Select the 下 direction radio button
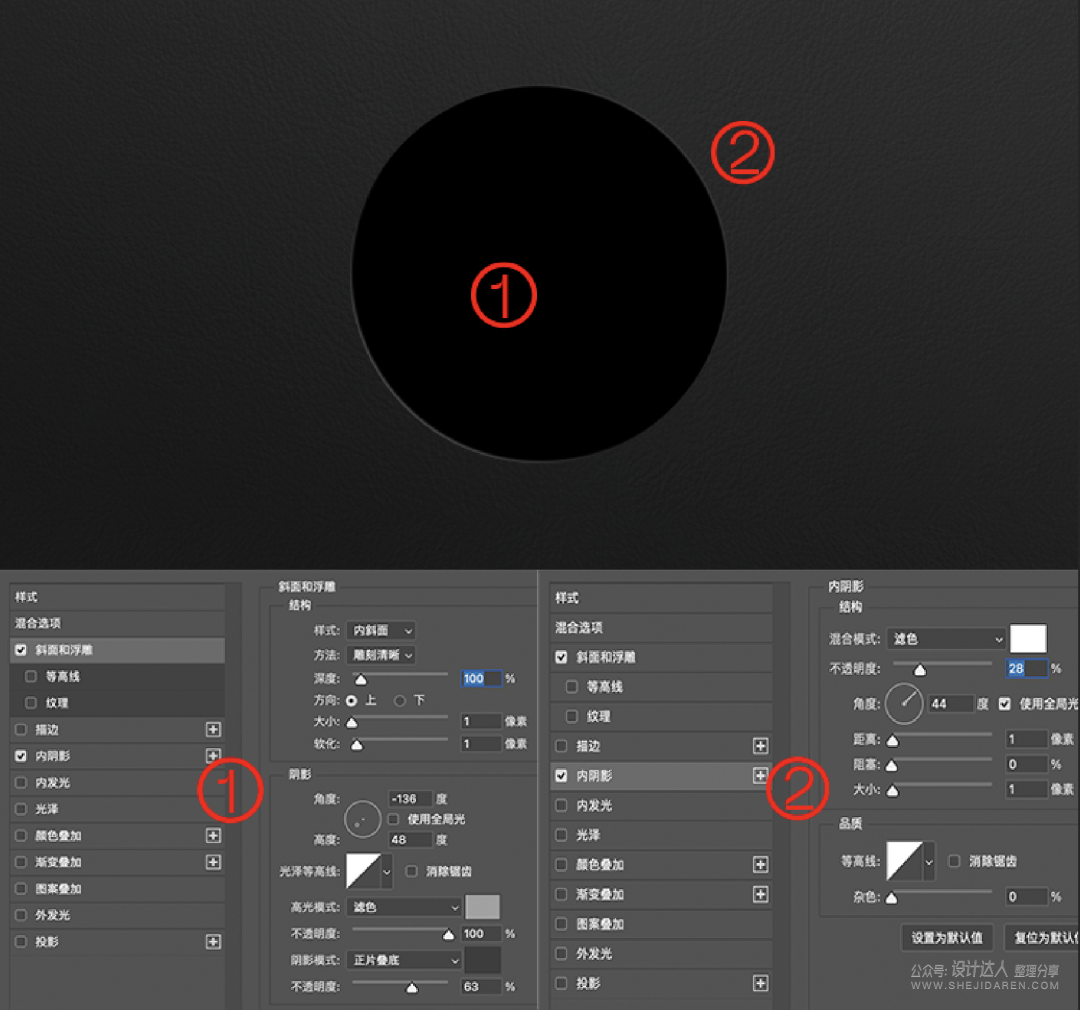 pyautogui.click(x=400, y=701)
